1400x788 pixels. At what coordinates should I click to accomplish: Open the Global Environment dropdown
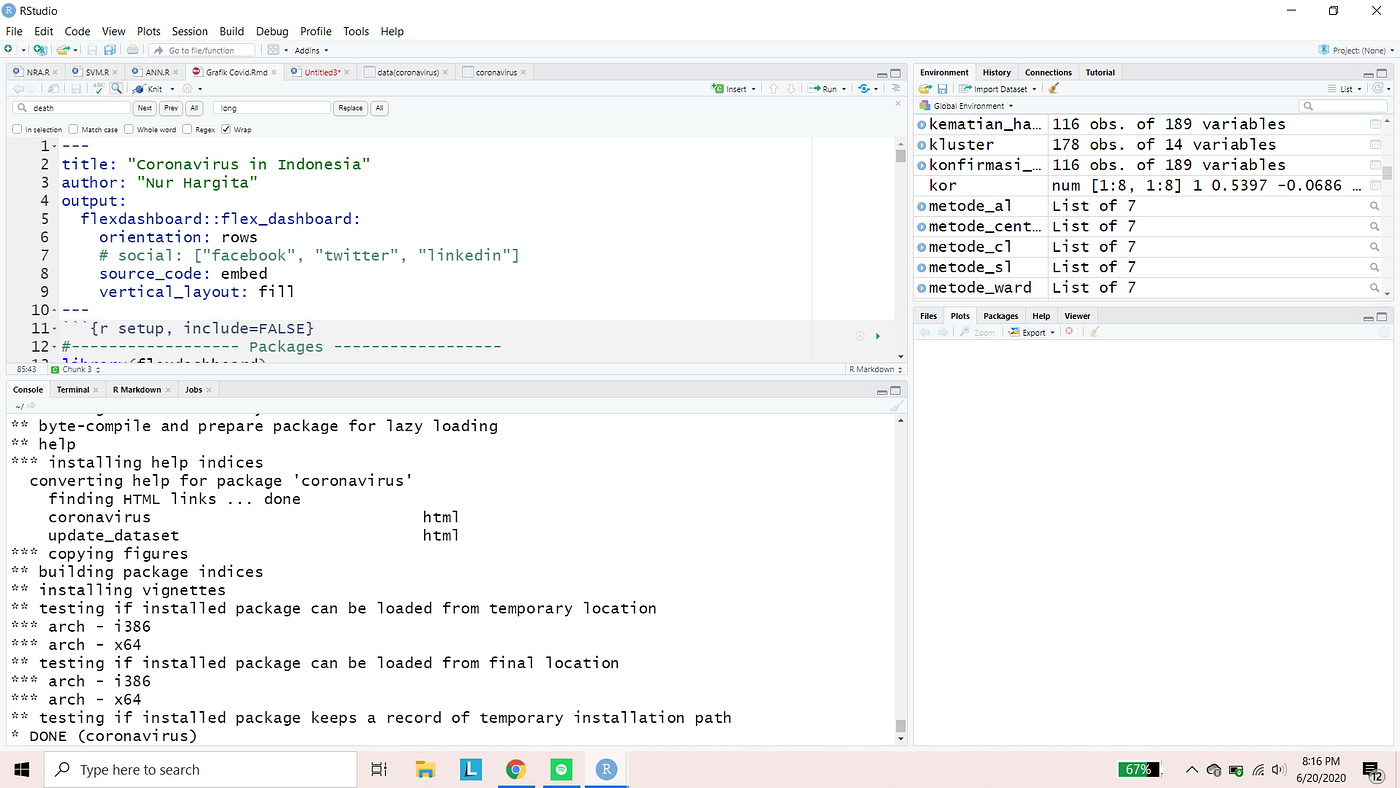pyautogui.click(x=967, y=106)
